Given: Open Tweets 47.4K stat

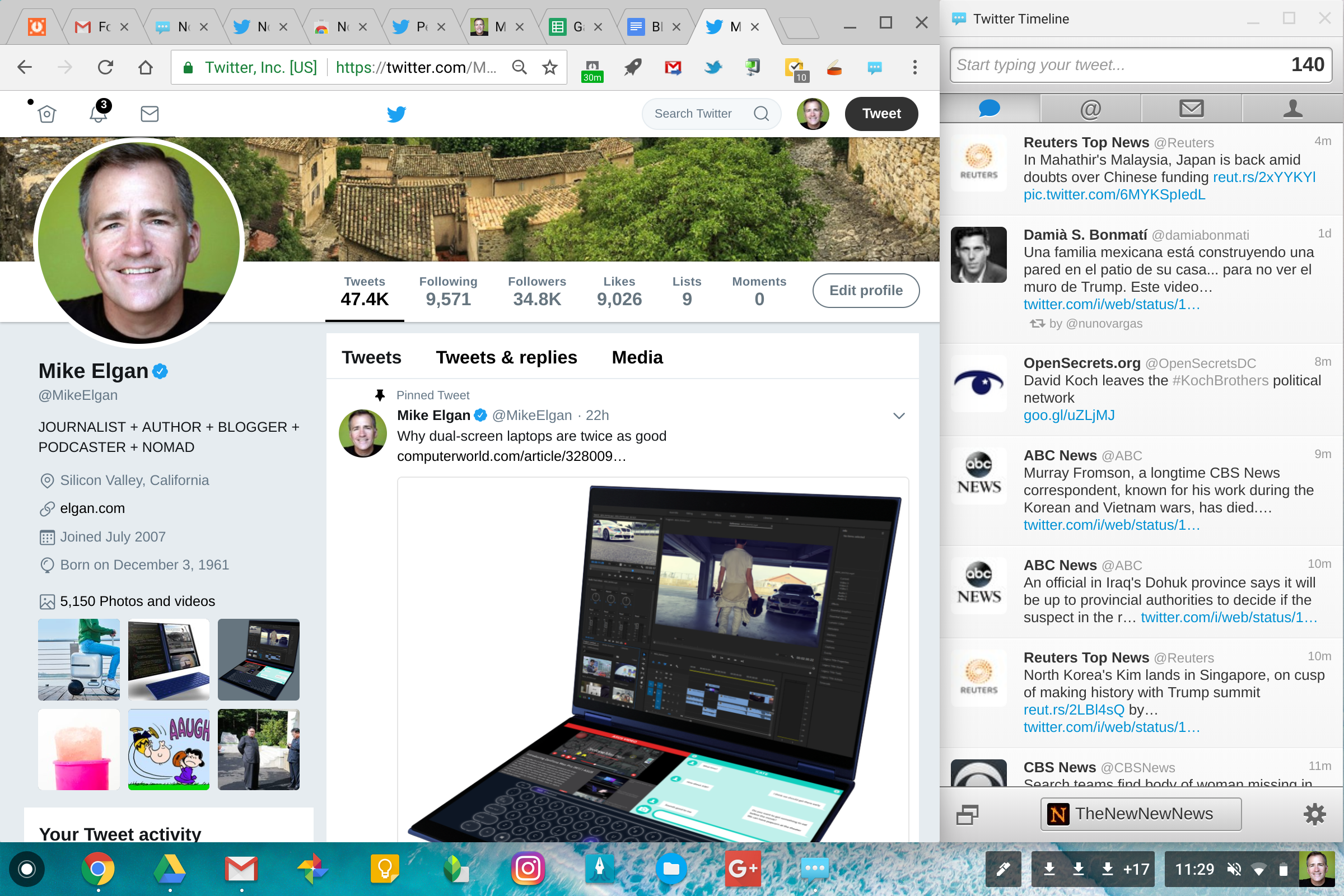Looking at the screenshot, I should (x=365, y=291).
